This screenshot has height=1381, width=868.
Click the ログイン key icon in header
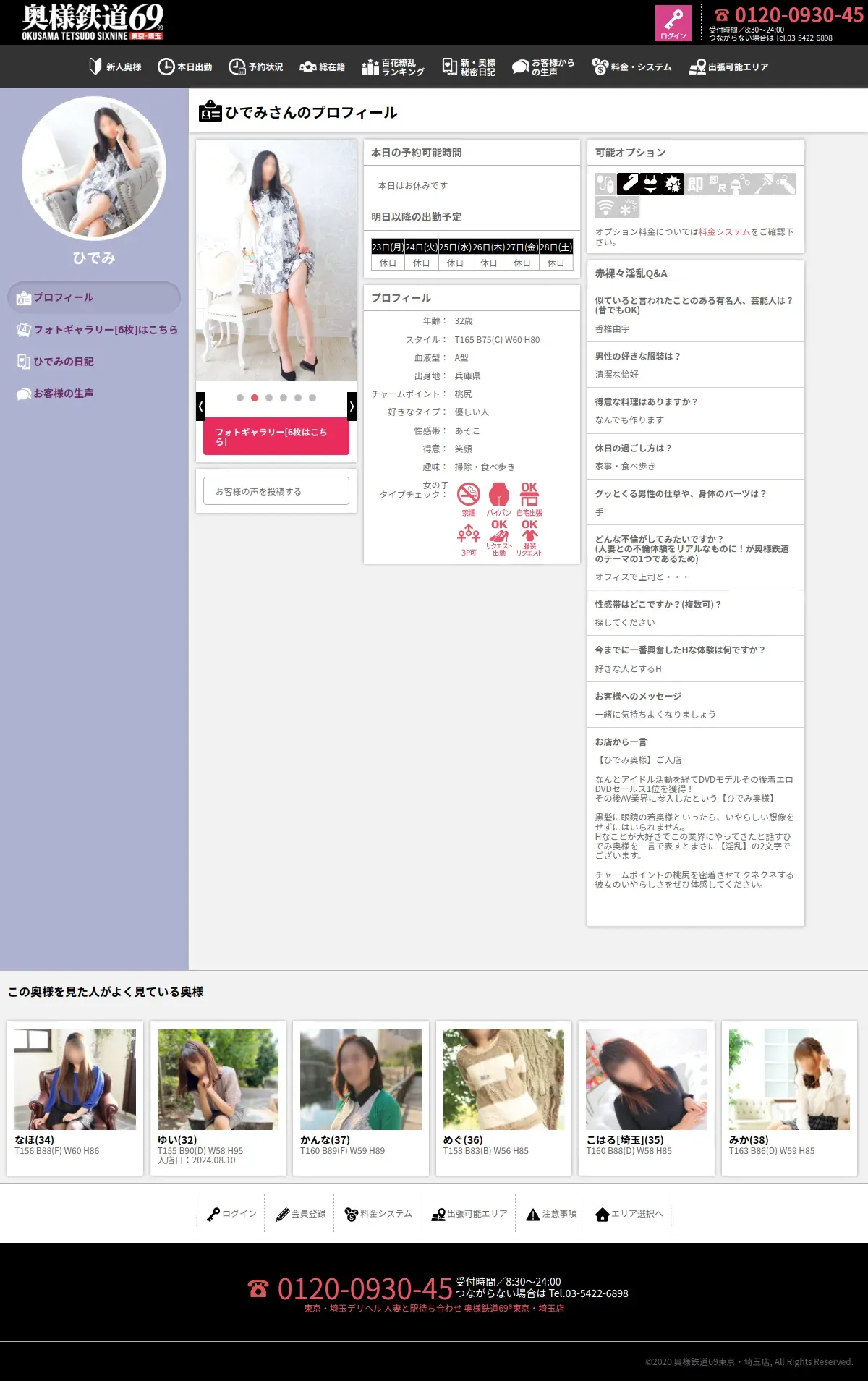[x=673, y=23]
